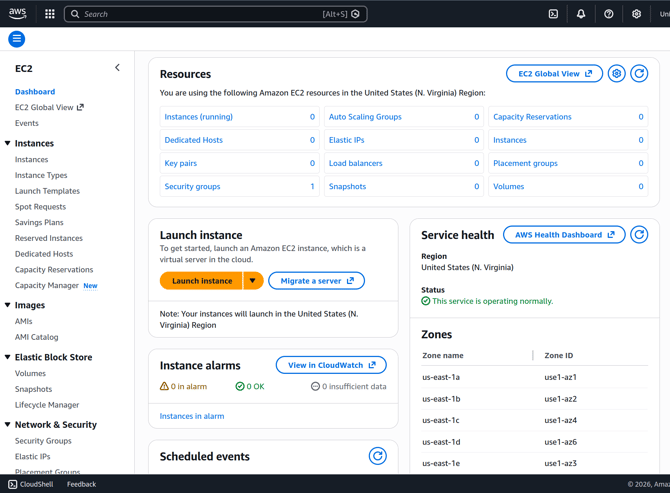The height and width of the screenshot is (493, 670).
Task: Toggle the blue hamburger navigation menu
Action: 17,39
